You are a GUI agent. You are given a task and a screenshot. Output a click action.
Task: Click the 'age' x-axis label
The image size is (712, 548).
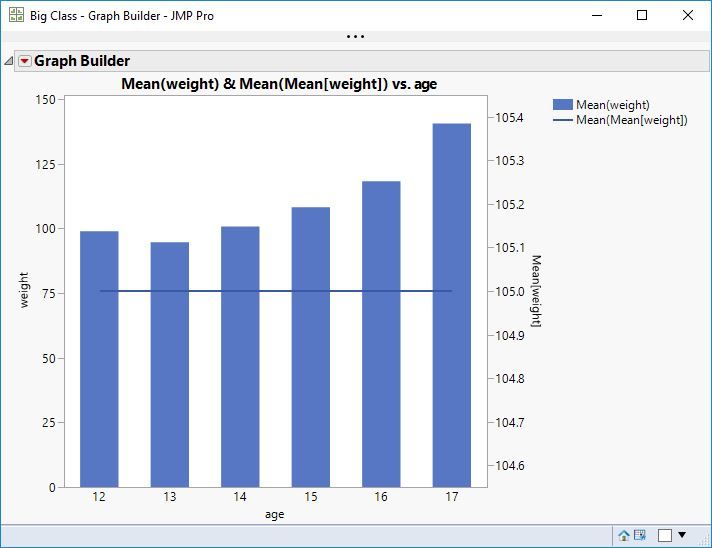click(275, 514)
